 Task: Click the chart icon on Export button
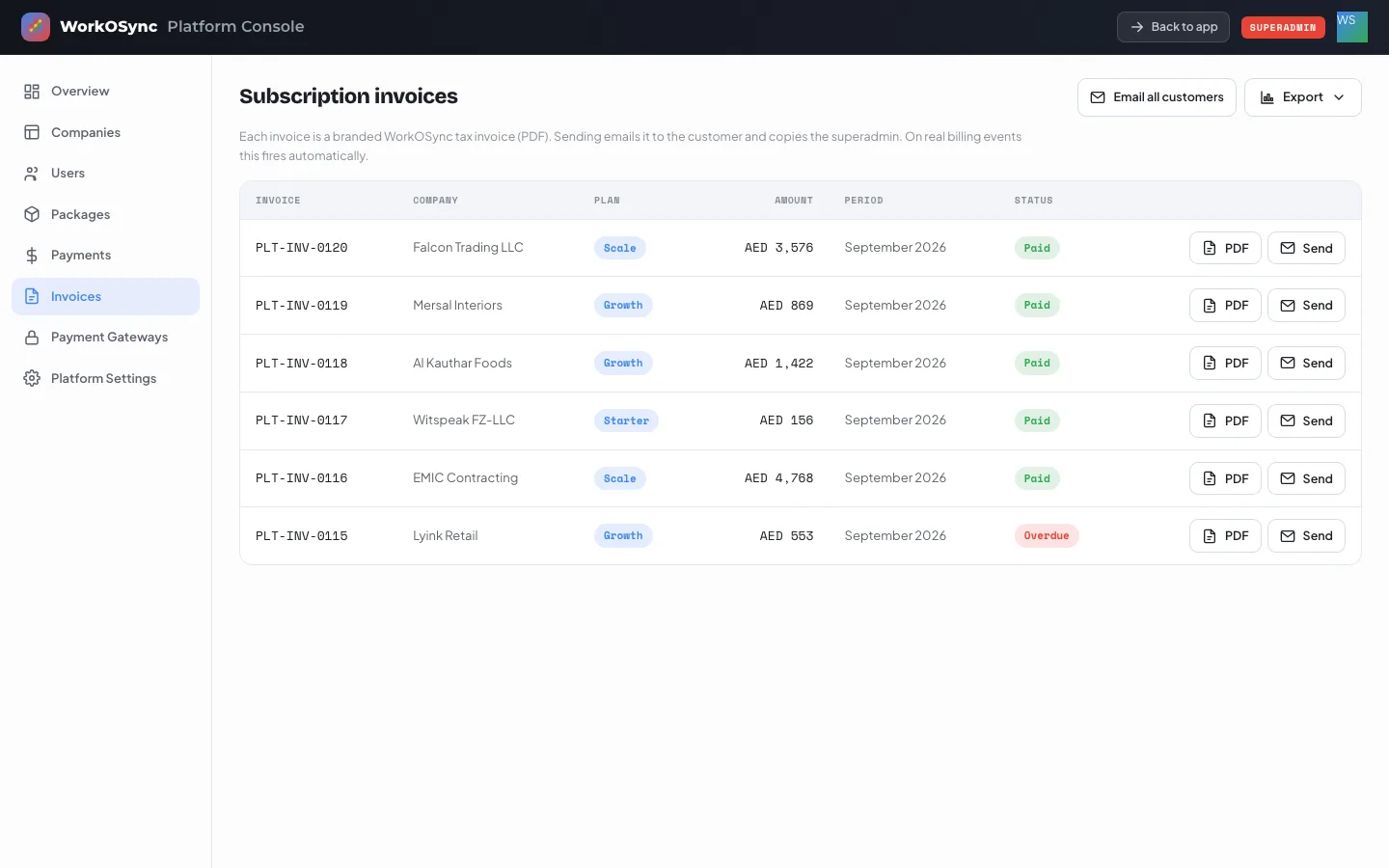click(x=1267, y=97)
